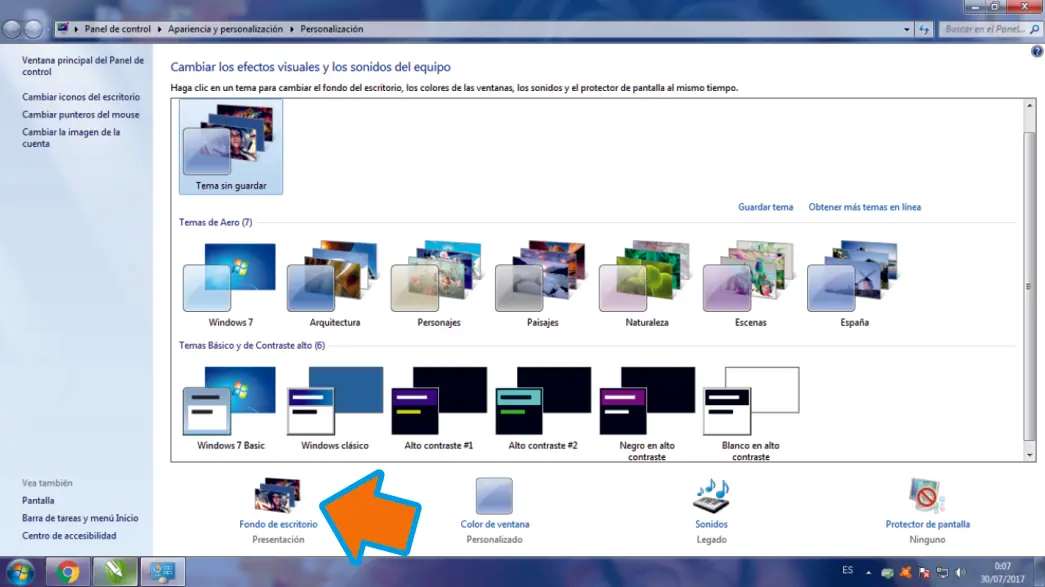Expand the address bar history dropdown
Screen dimensions: 1045x587
tap(906, 29)
